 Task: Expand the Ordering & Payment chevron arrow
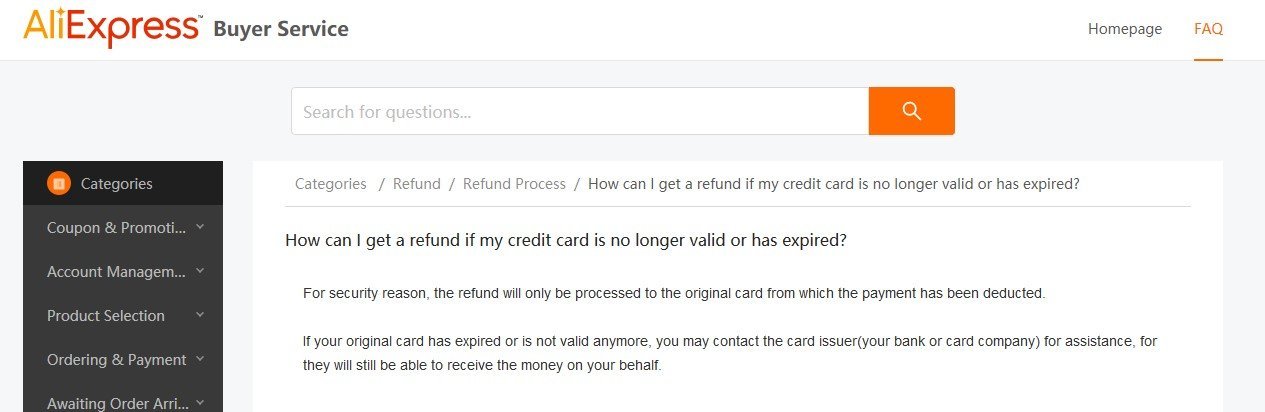click(x=200, y=359)
